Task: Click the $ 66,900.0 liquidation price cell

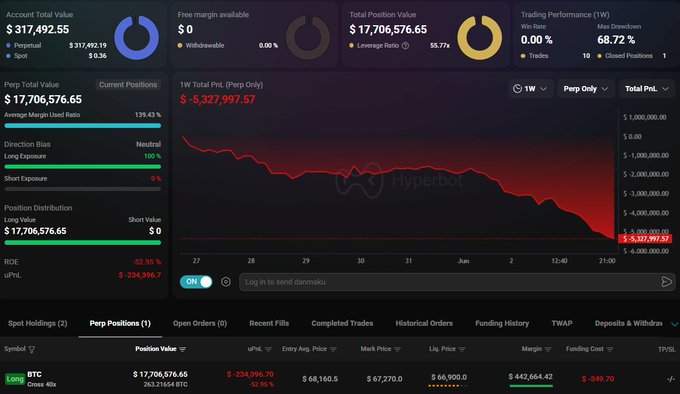Action: click(449, 377)
